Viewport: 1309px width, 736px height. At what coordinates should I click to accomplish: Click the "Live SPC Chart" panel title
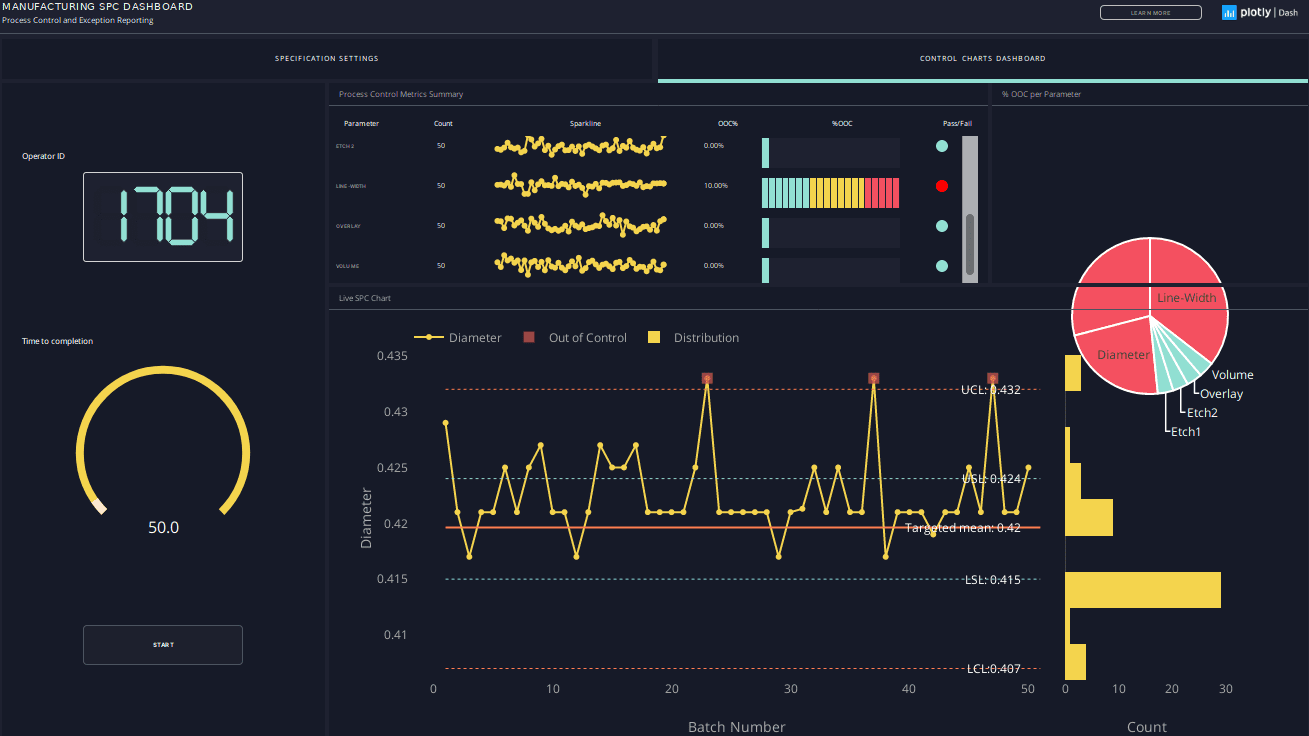pyautogui.click(x=365, y=298)
